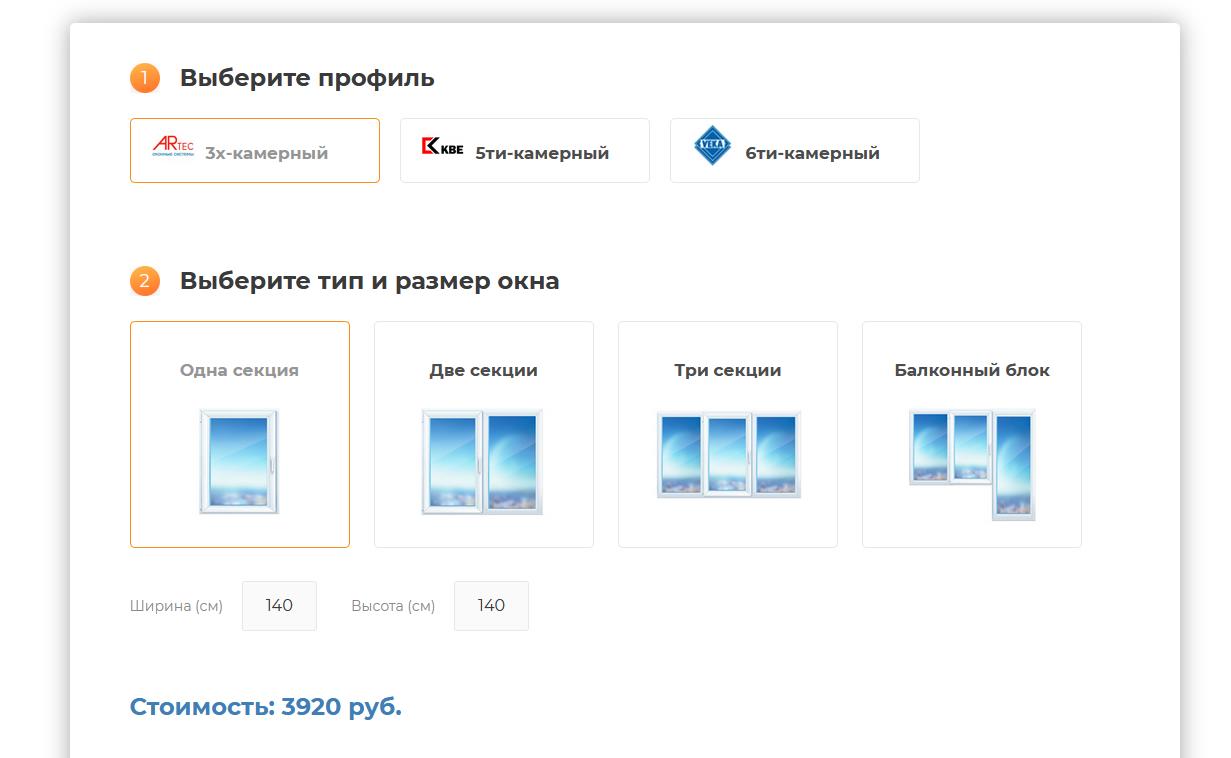Click the Одна секция label
The height and width of the screenshot is (758, 1231).
[x=239, y=370]
